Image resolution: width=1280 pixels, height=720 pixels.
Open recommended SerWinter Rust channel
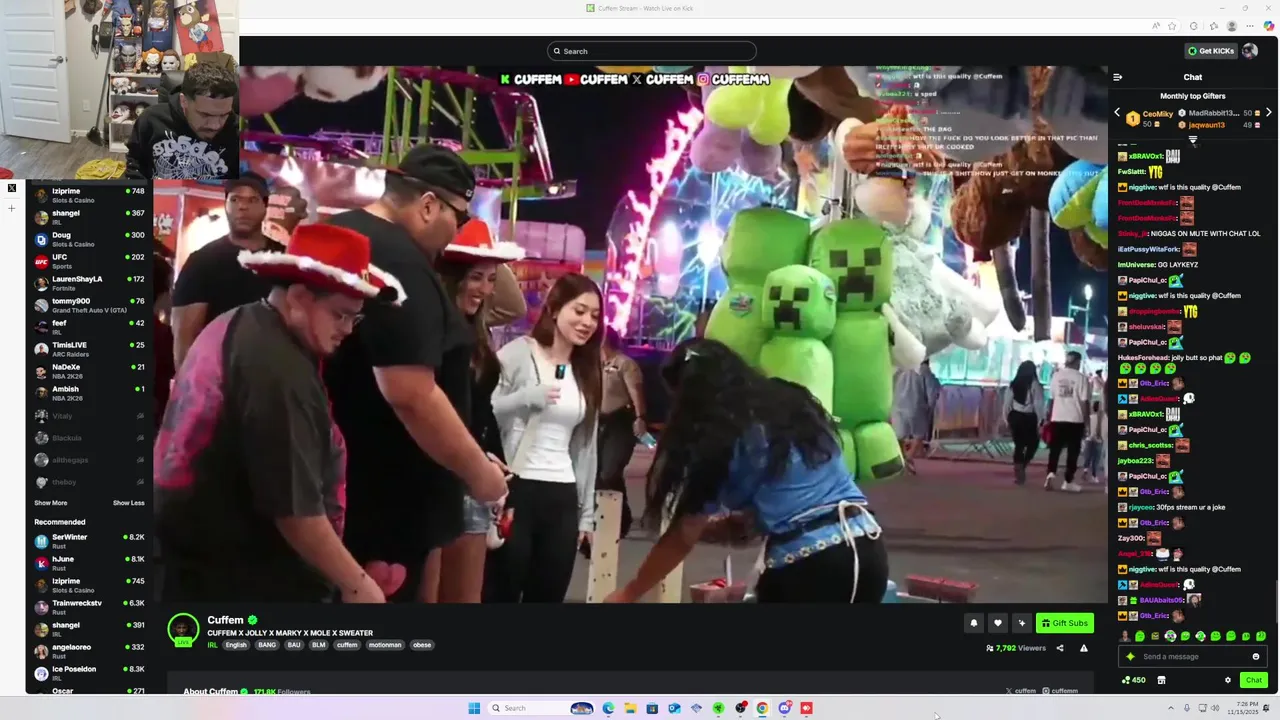[90, 541]
